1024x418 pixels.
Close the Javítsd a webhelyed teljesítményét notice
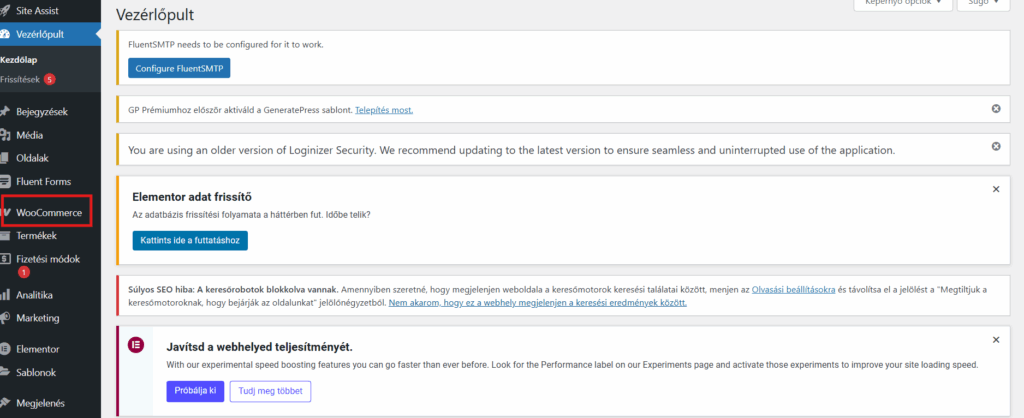tap(995, 340)
